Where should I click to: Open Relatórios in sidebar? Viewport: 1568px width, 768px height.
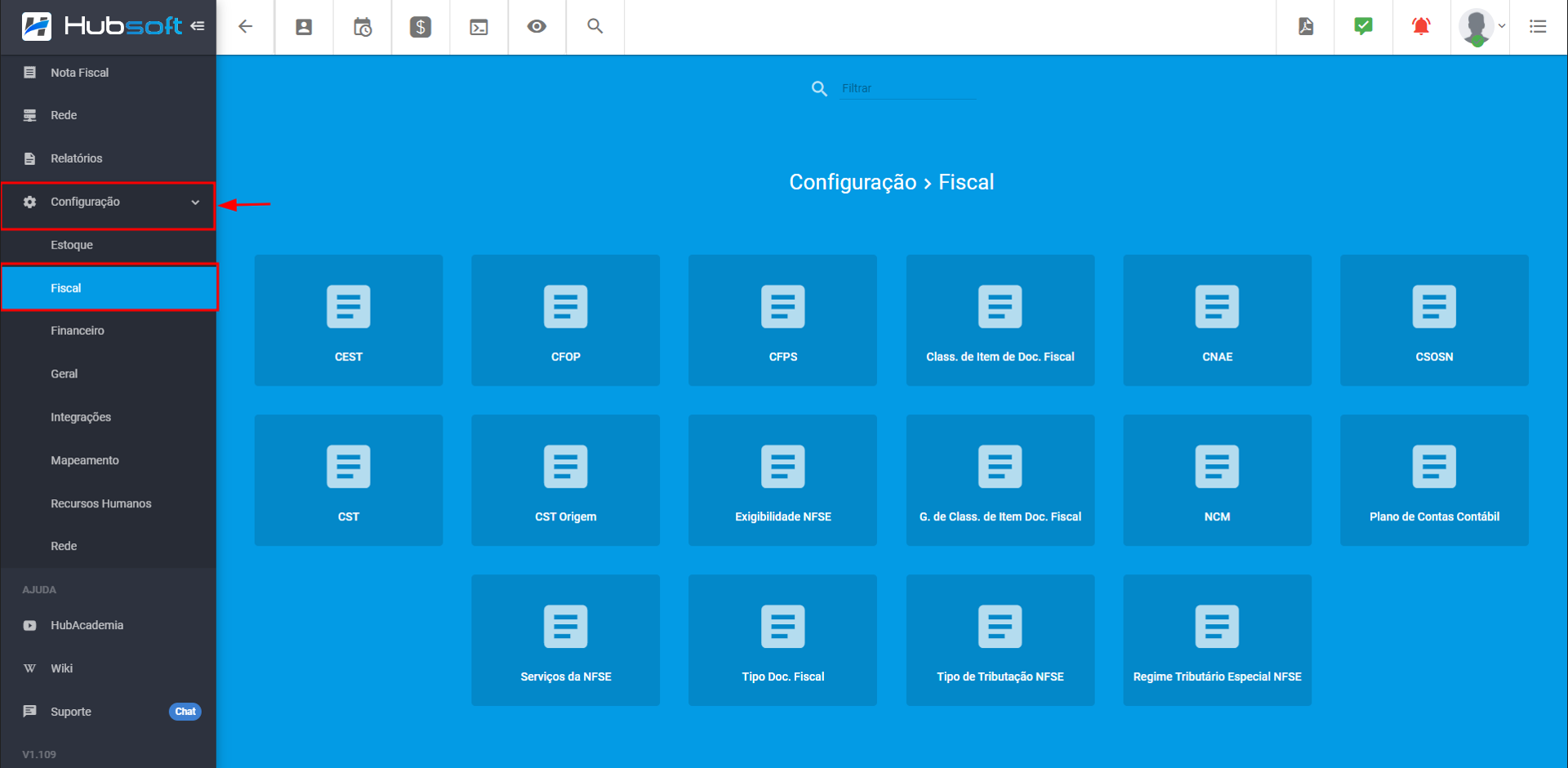pos(108,159)
